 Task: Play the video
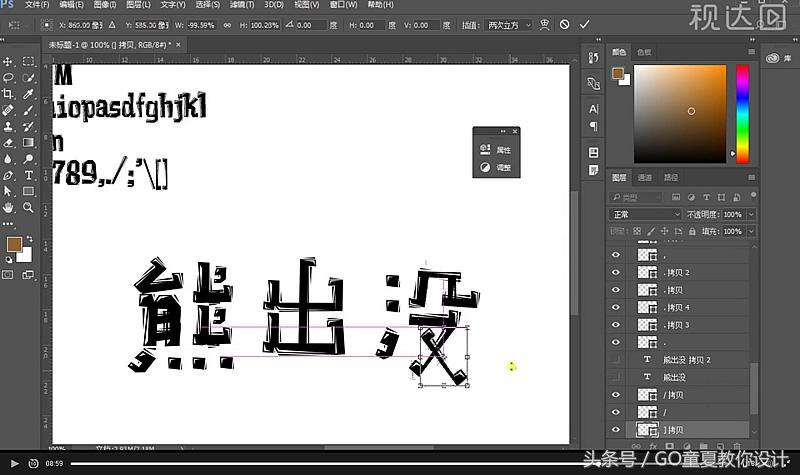tap(14, 463)
